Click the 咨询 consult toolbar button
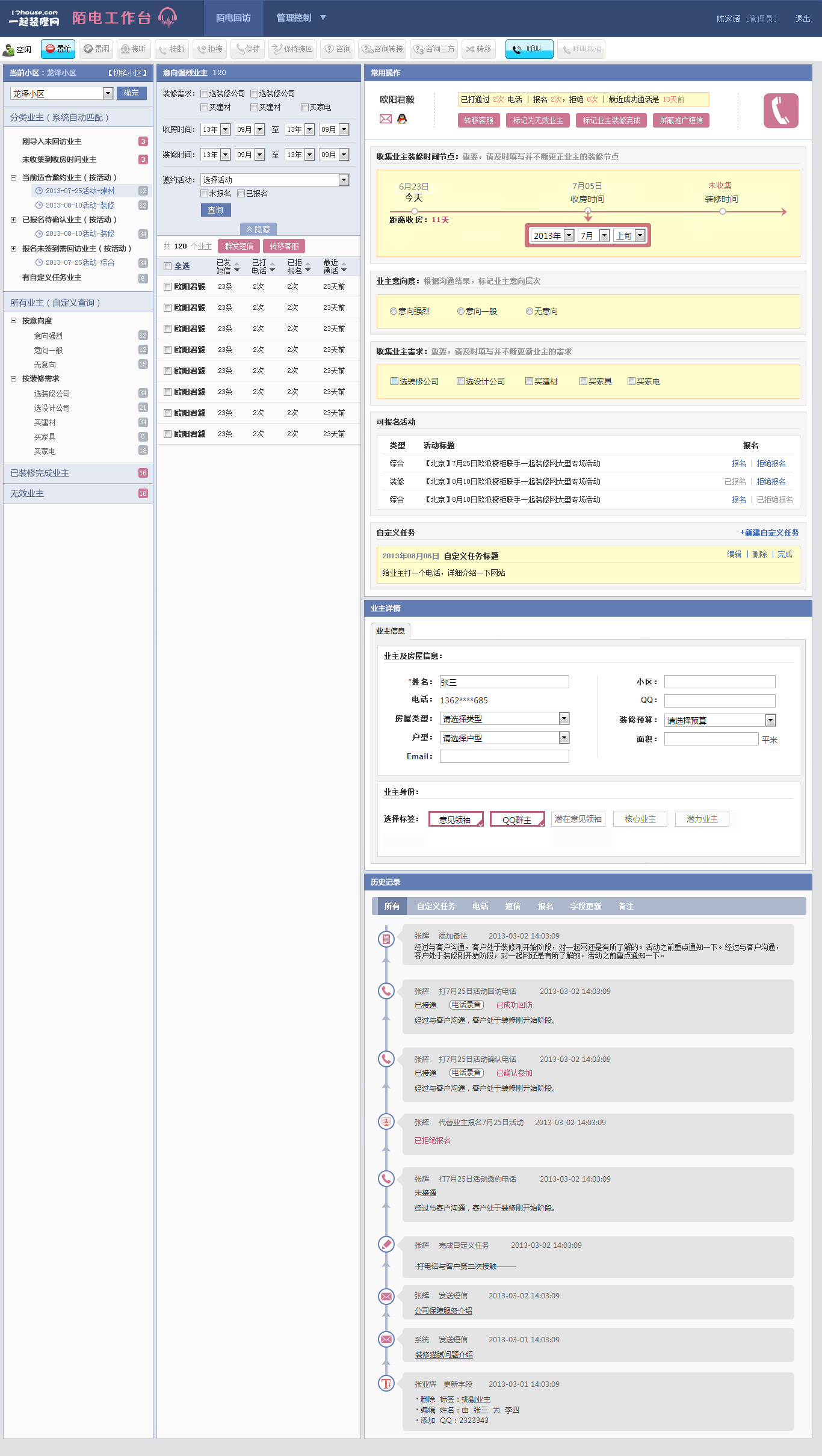The width and height of the screenshot is (822, 1456). (338, 49)
